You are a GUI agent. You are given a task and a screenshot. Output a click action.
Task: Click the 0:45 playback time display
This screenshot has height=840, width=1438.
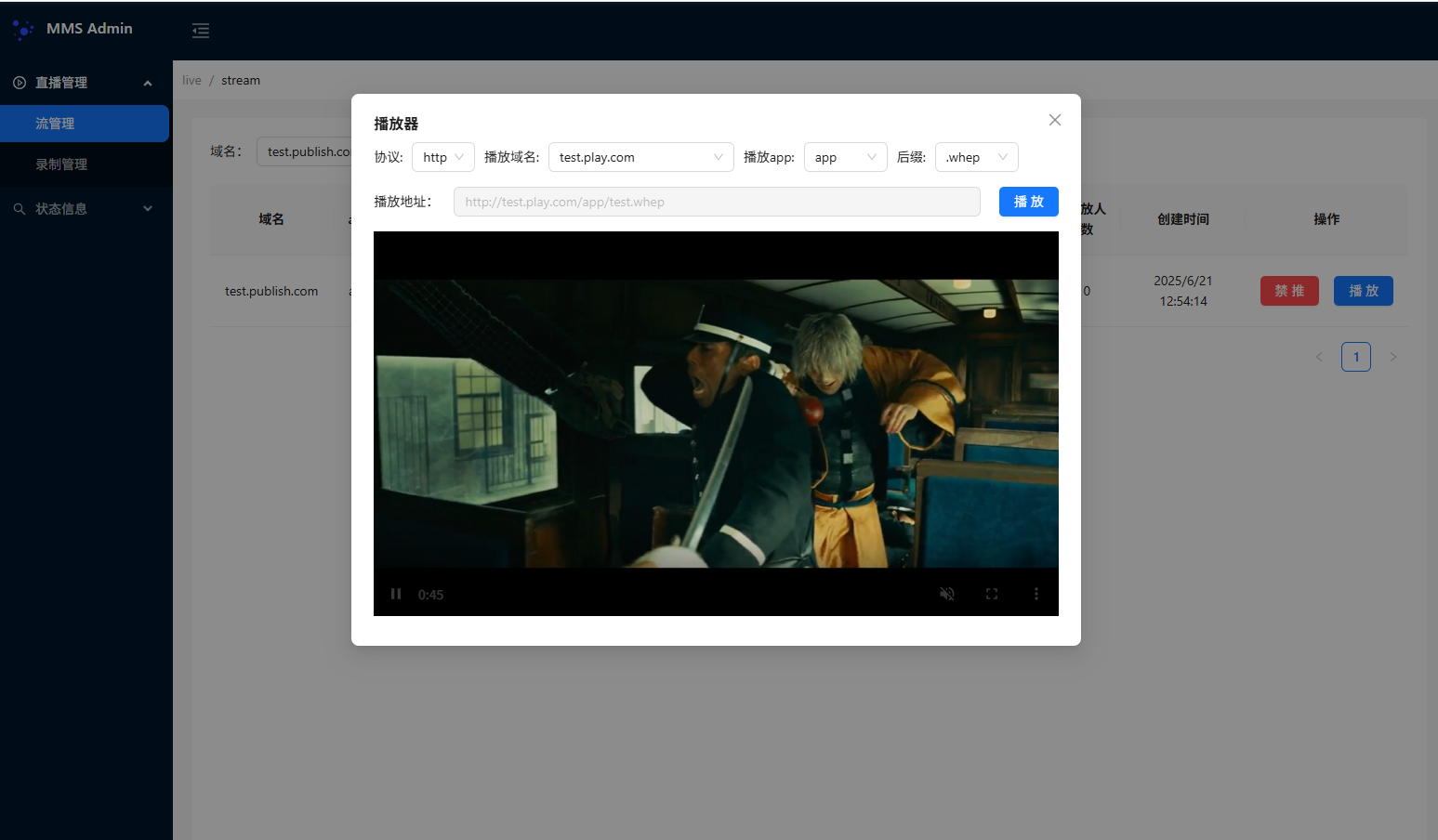click(x=430, y=595)
